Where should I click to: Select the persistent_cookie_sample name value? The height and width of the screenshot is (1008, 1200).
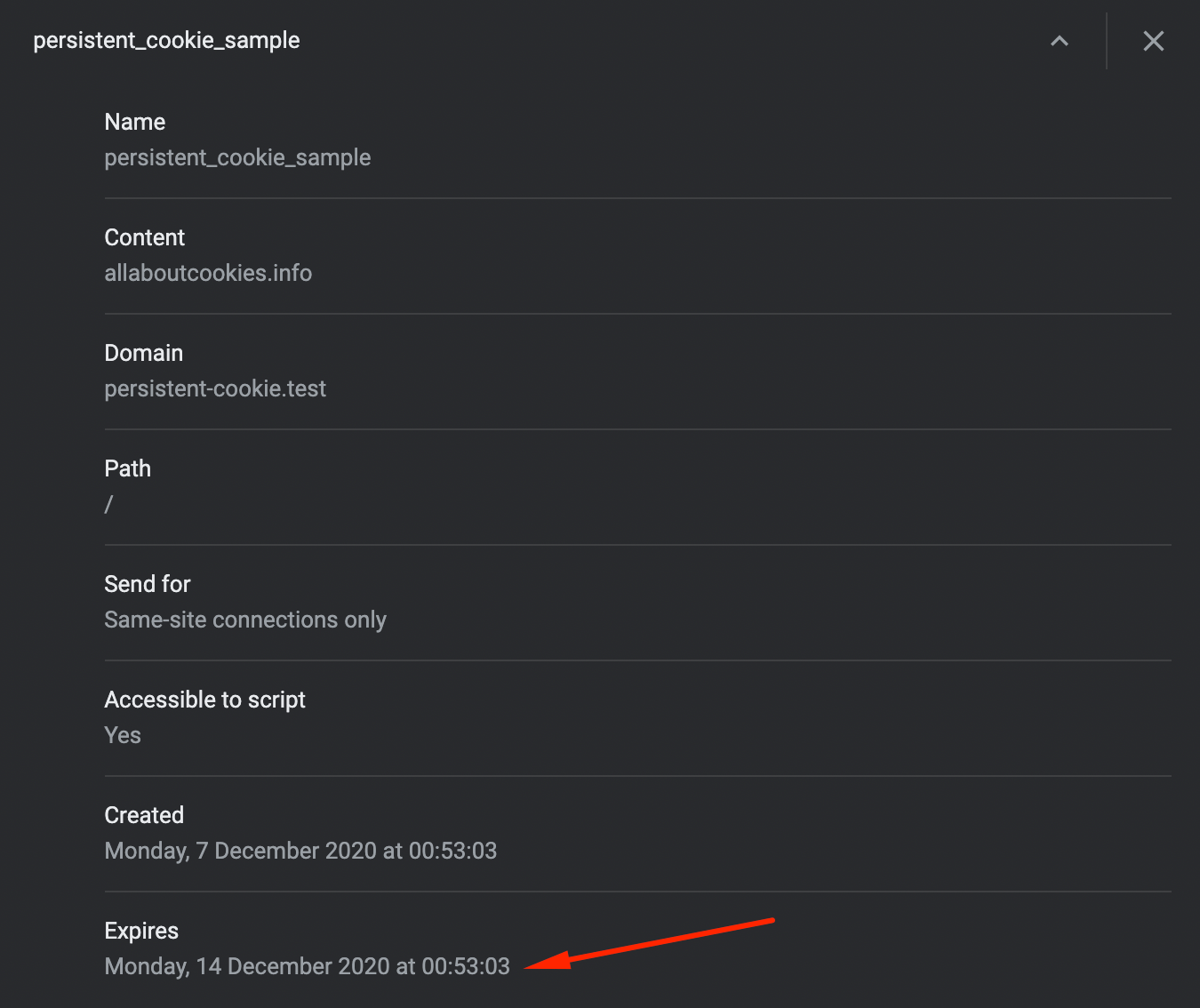pos(237,157)
